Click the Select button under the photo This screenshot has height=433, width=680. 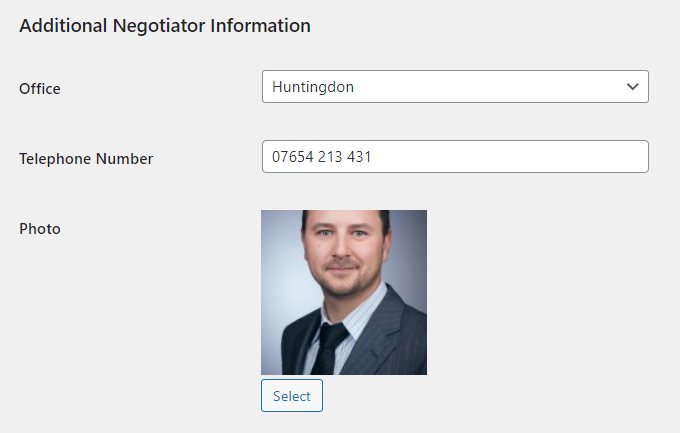click(x=292, y=396)
